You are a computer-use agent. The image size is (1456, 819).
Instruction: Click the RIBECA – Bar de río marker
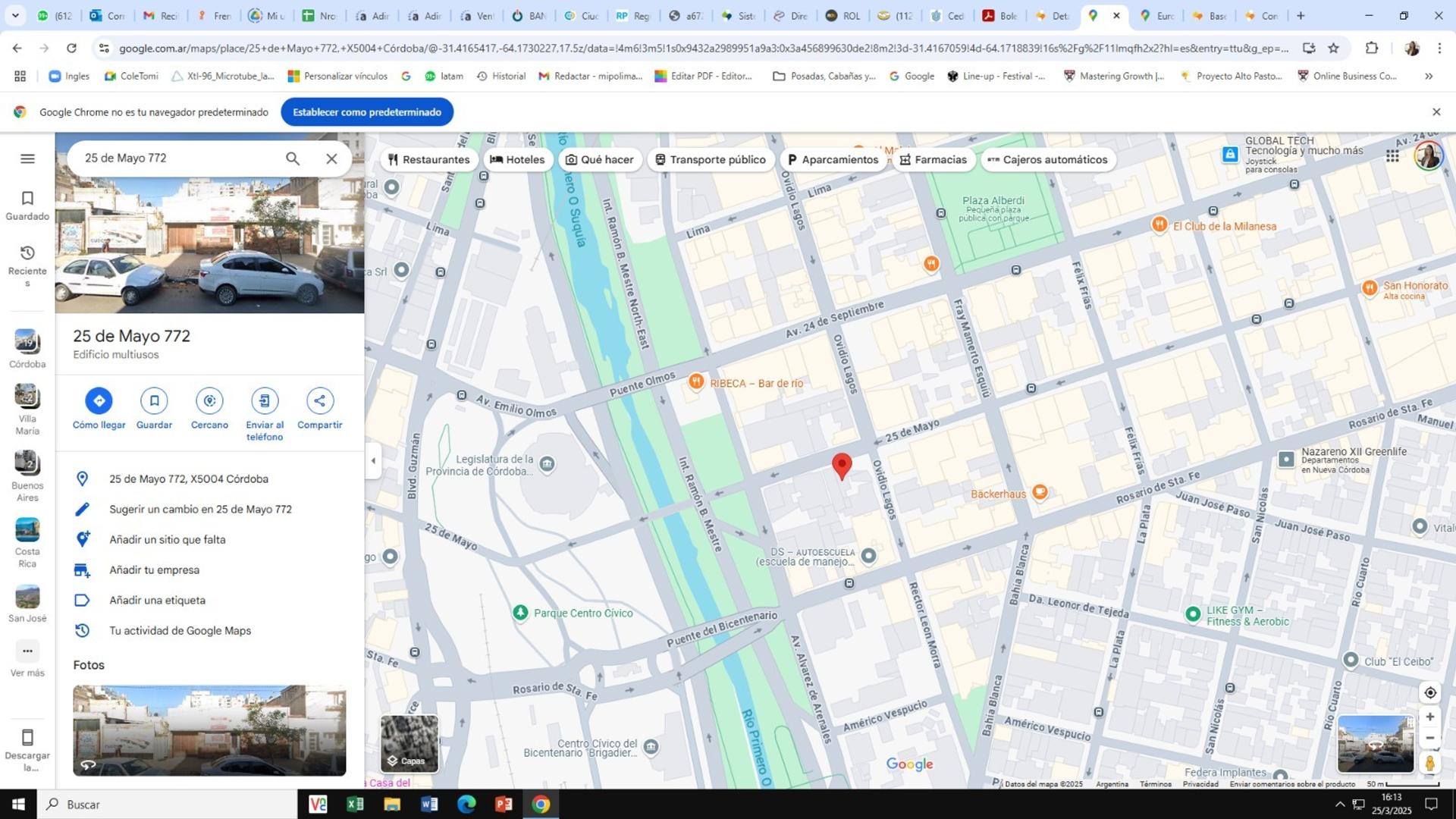[696, 381]
